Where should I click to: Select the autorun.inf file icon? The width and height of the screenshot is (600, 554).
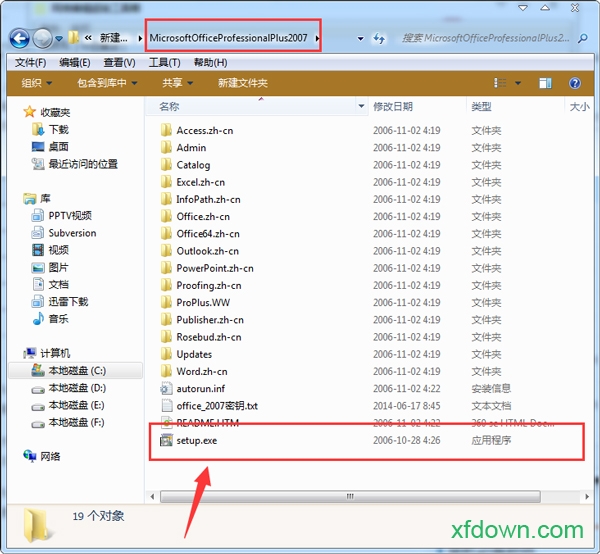coord(166,389)
